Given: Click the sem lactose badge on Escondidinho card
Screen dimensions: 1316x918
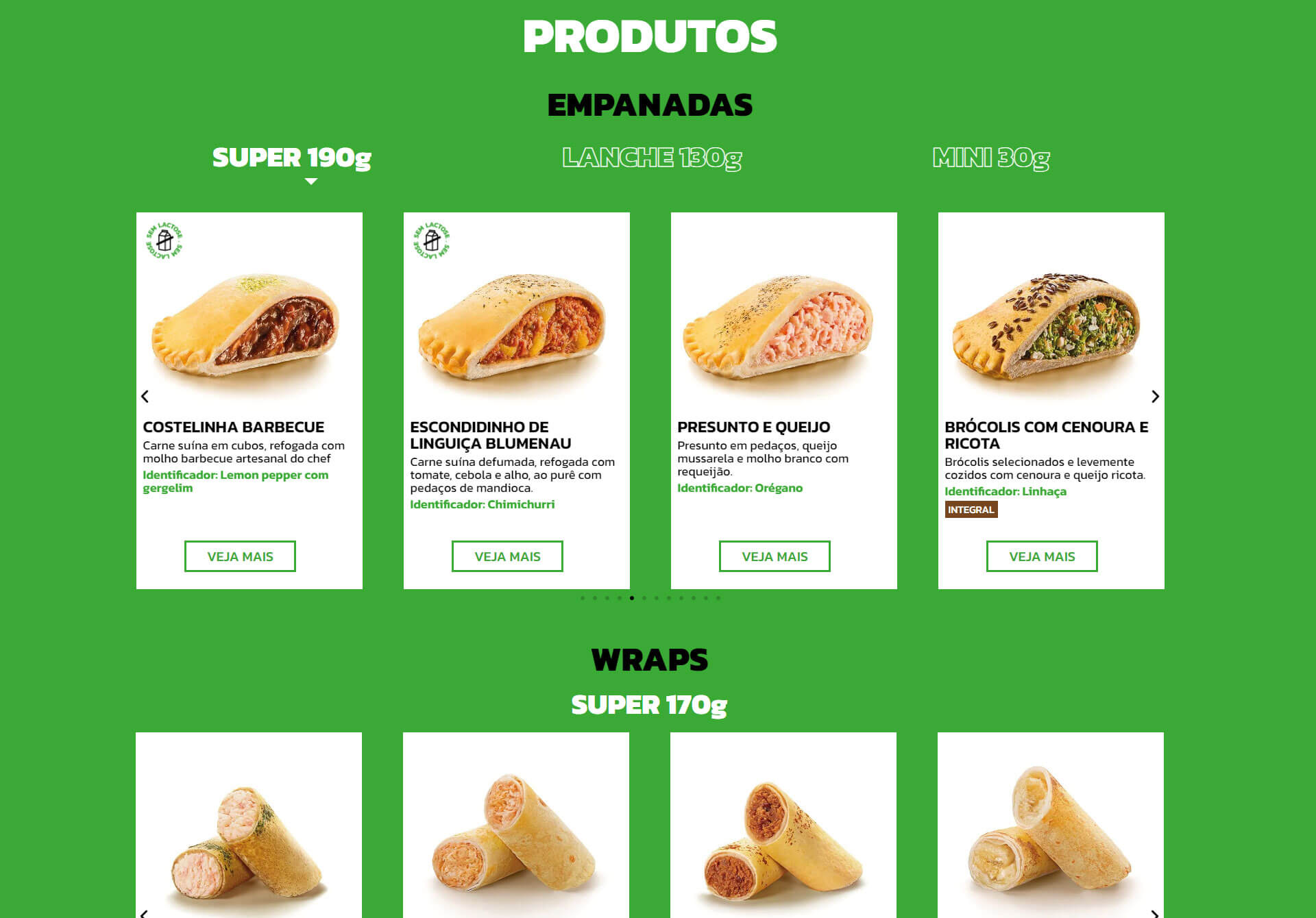Looking at the screenshot, I should [432, 240].
